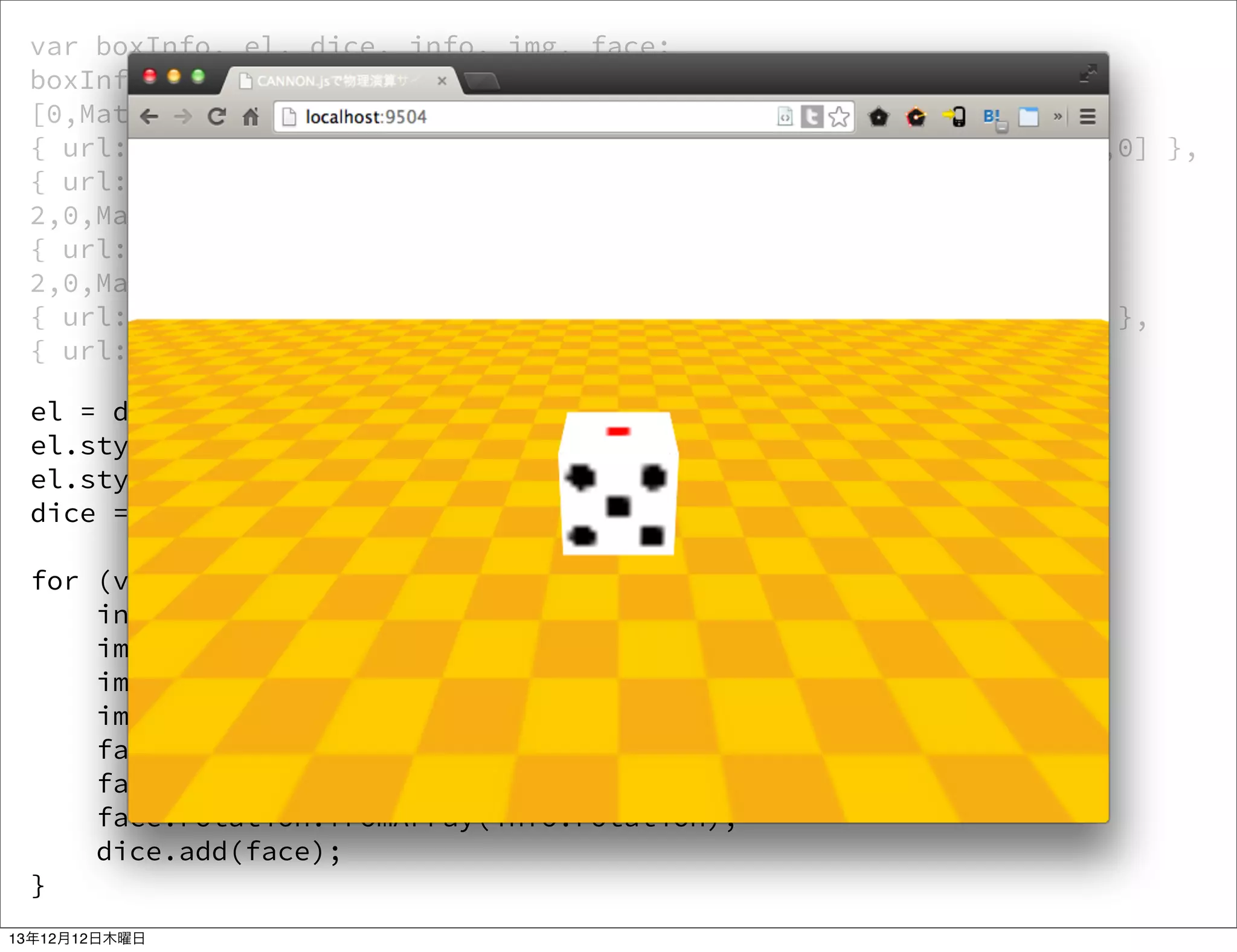This screenshot has height=952, width=1237.
Task: Open the black pentagon extension
Action: point(878,117)
